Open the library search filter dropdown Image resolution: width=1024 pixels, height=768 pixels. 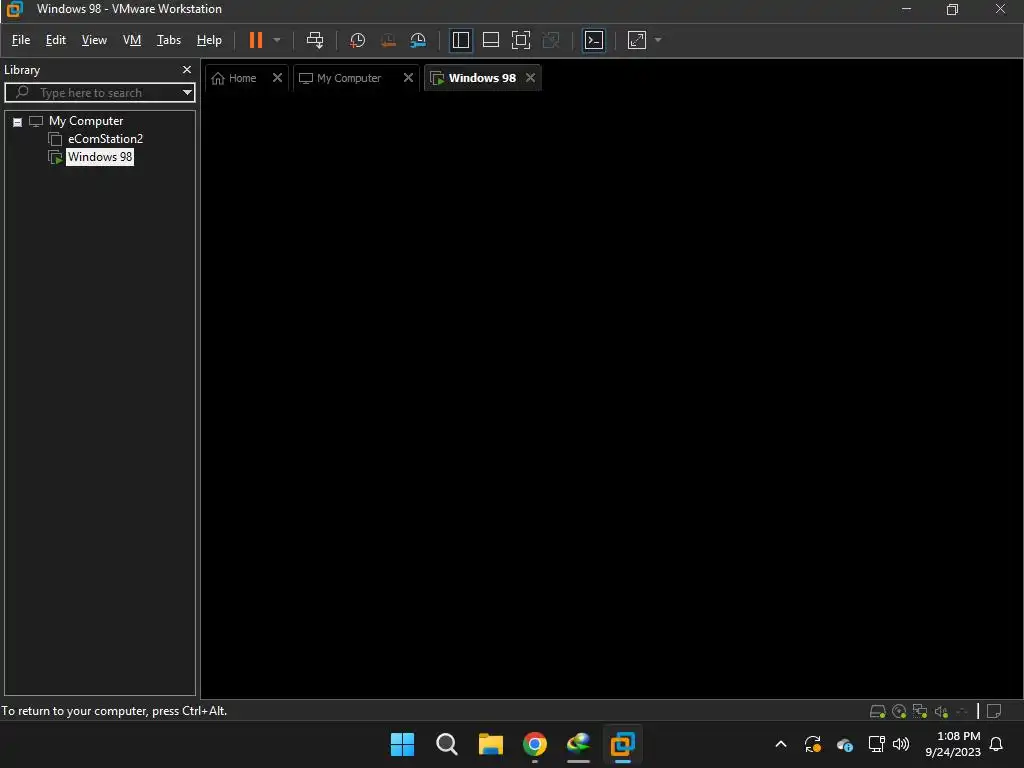pos(187,93)
